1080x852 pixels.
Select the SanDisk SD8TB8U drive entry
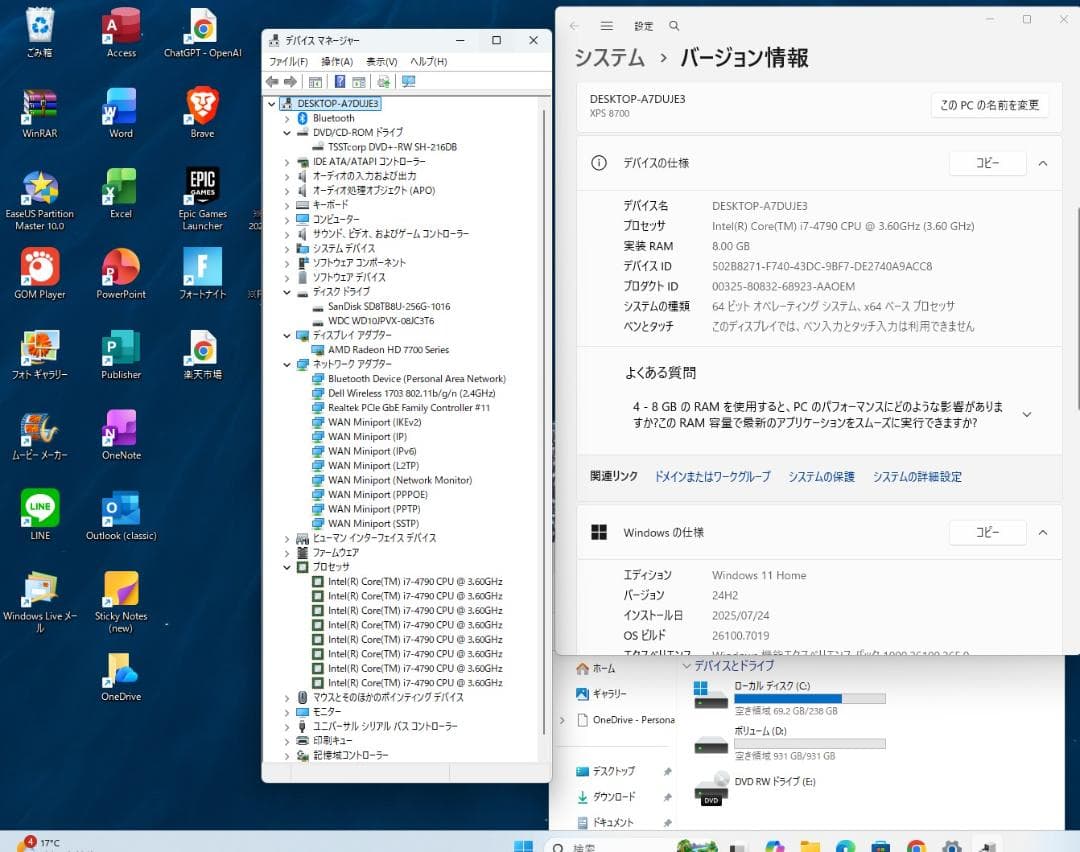pyautogui.click(x=386, y=308)
